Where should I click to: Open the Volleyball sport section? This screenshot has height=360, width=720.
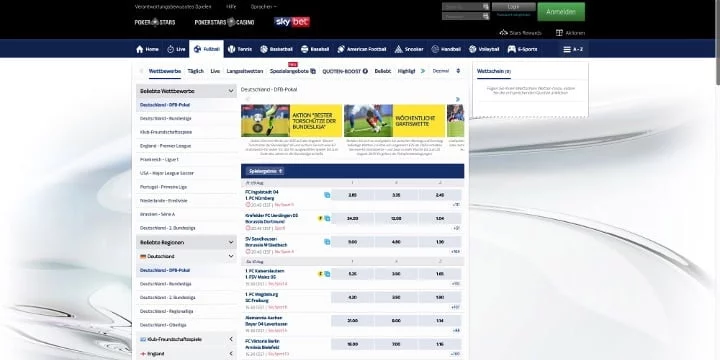click(x=484, y=49)
